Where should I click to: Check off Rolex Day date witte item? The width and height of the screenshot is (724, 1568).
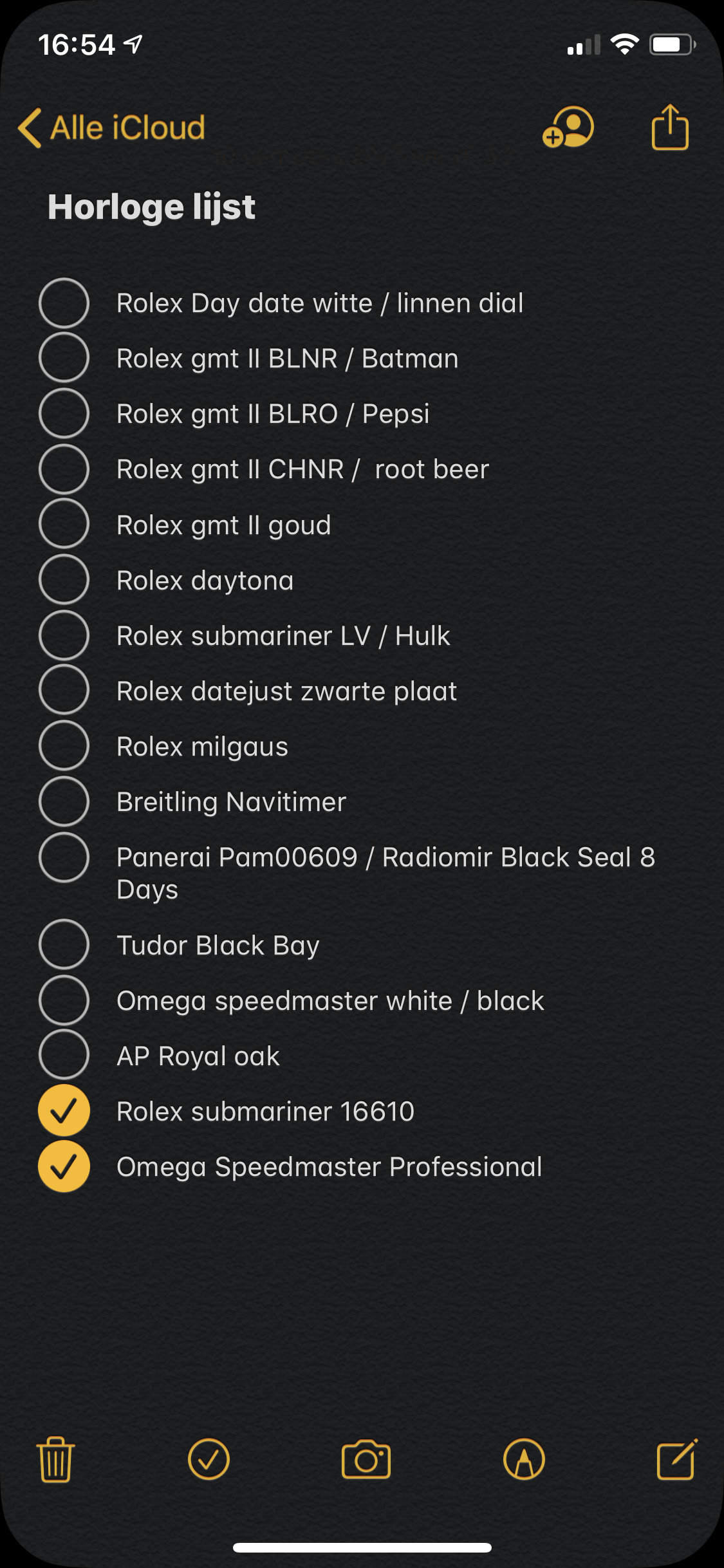pos(64,303)
